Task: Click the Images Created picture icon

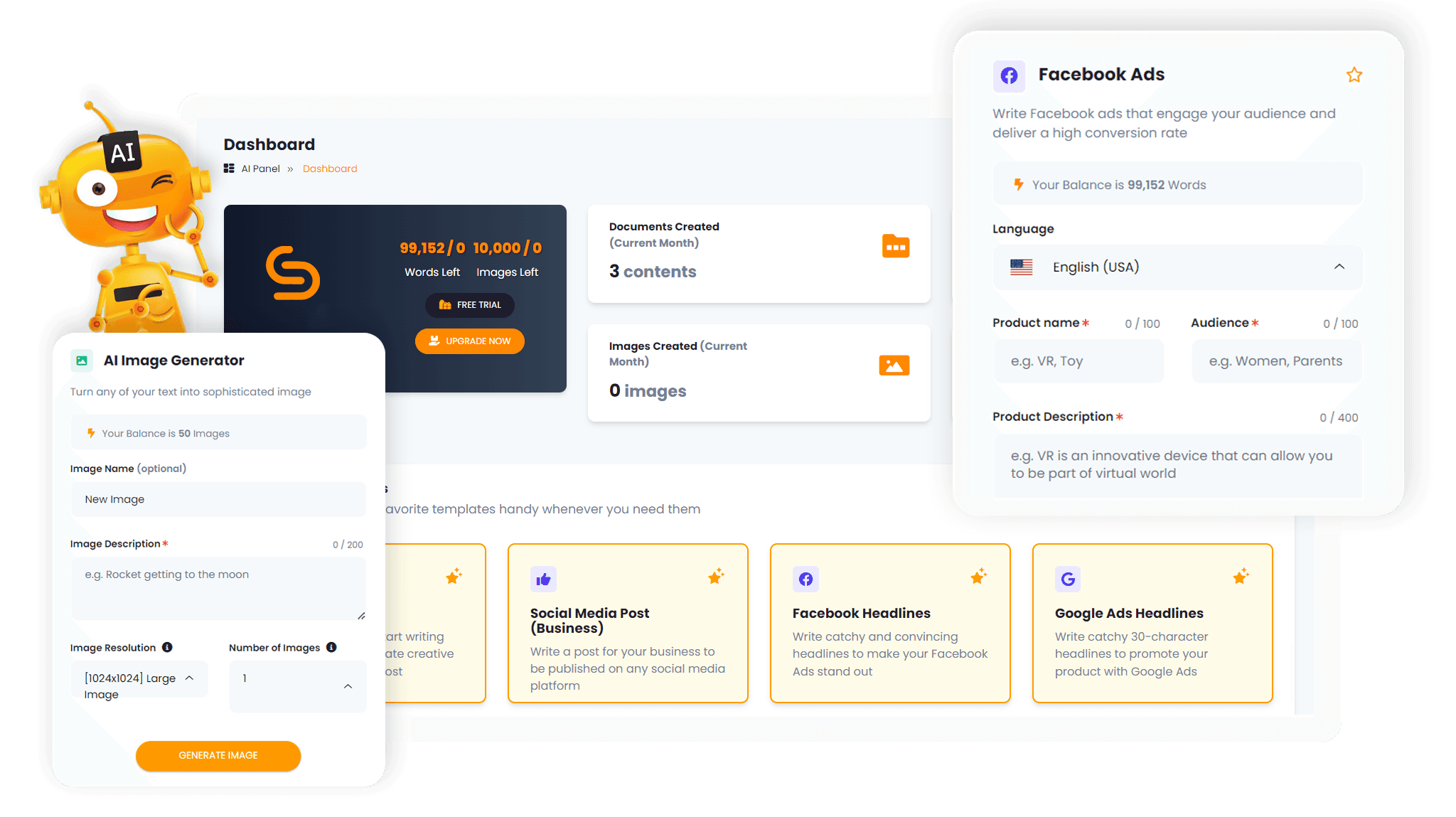Action: point(894,365)
